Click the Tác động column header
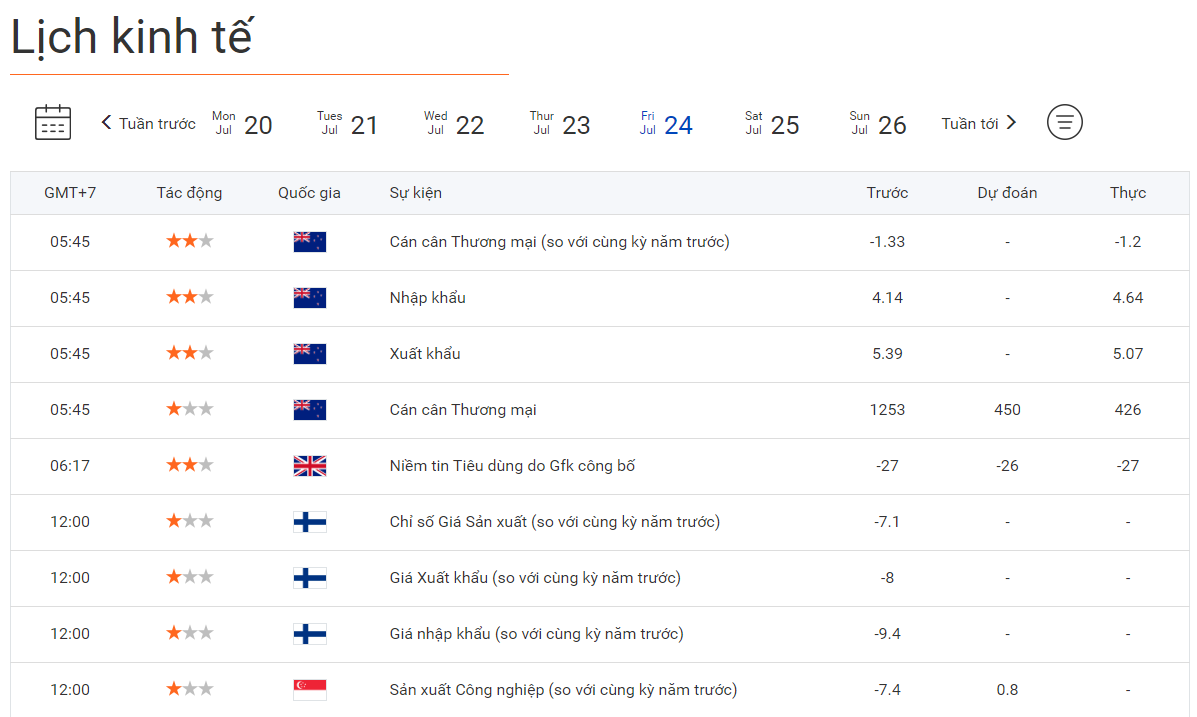The width and height of the screenshot is (1197, 717). pyautogui.click(x=189, y=193)
